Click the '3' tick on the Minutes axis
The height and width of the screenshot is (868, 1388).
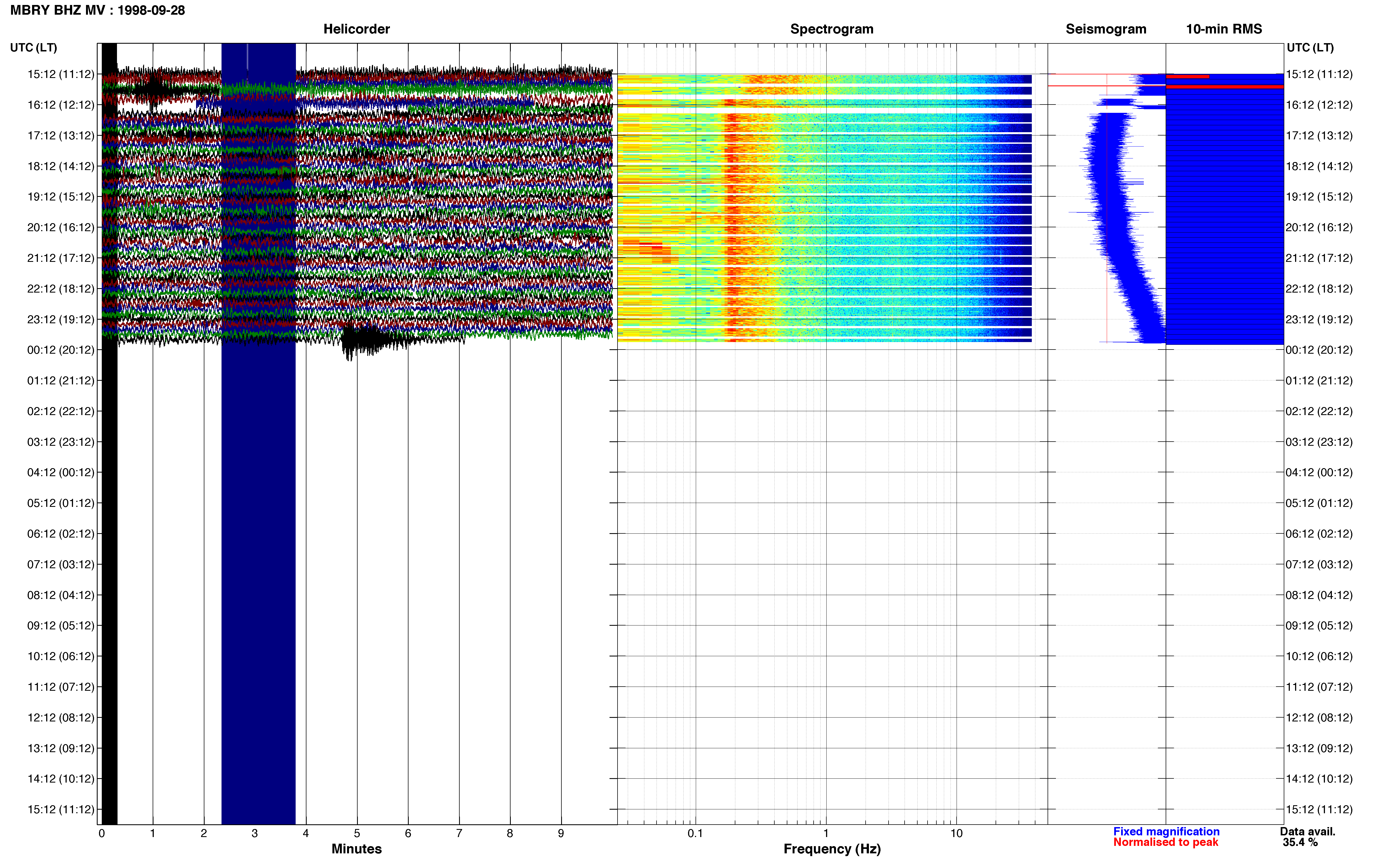pos(255,833)
